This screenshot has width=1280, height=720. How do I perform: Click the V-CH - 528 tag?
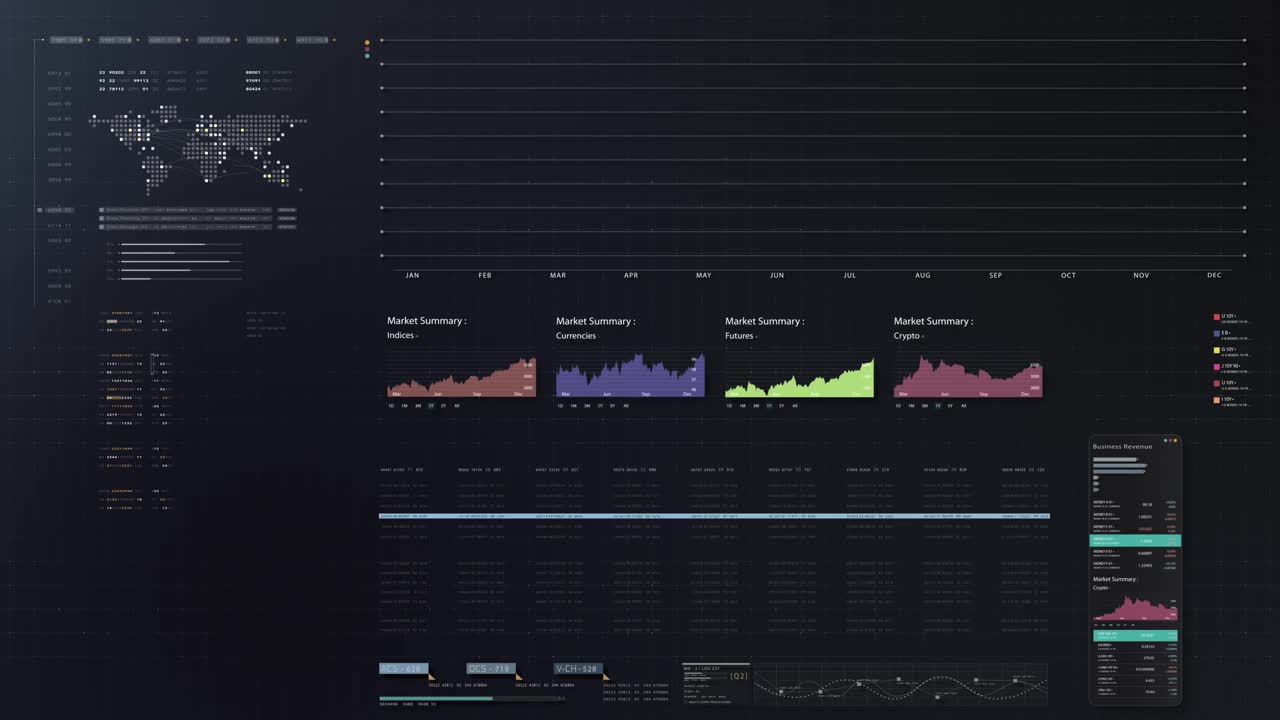pyautogui.click(x=579, y=668)
